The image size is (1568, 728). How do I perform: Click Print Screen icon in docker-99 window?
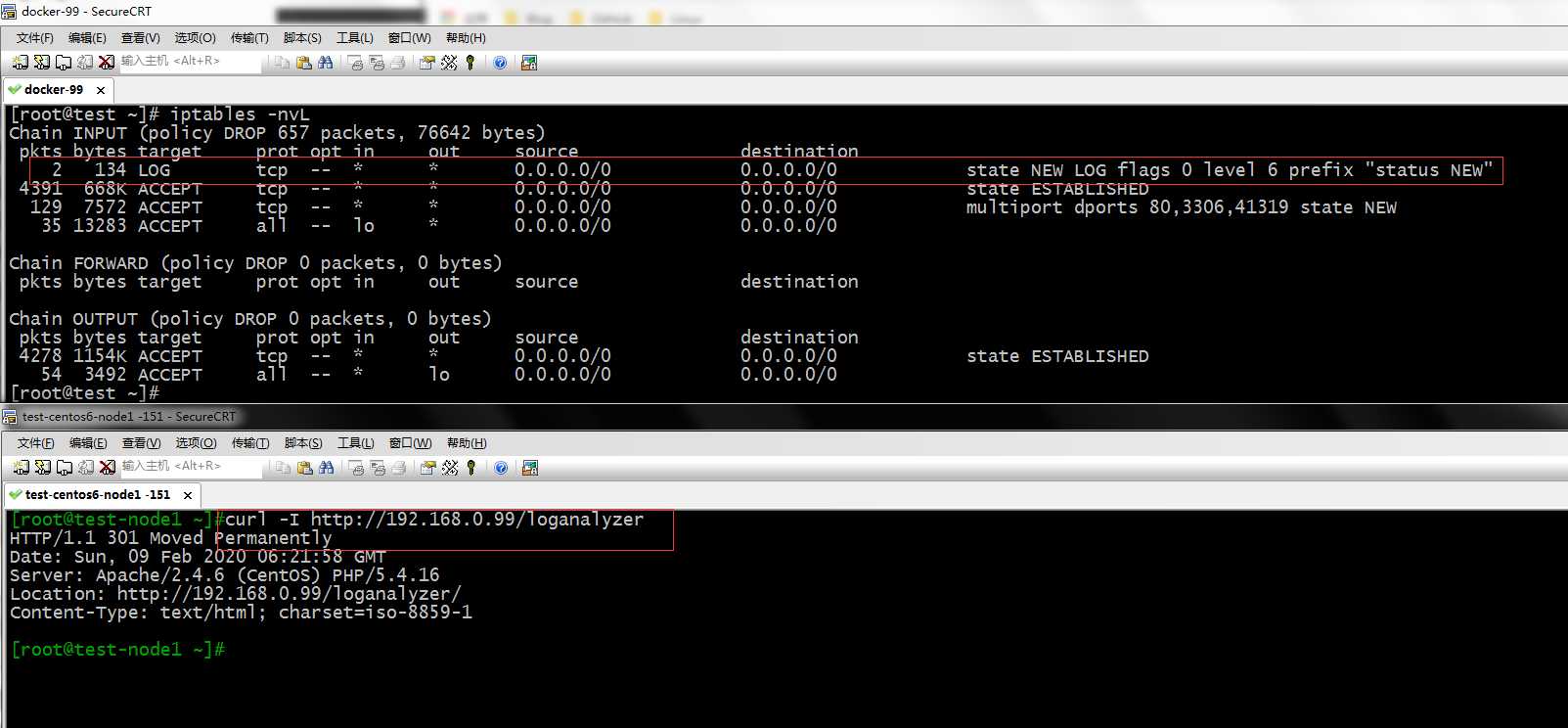pyautogui.click(x=355, y=62)
